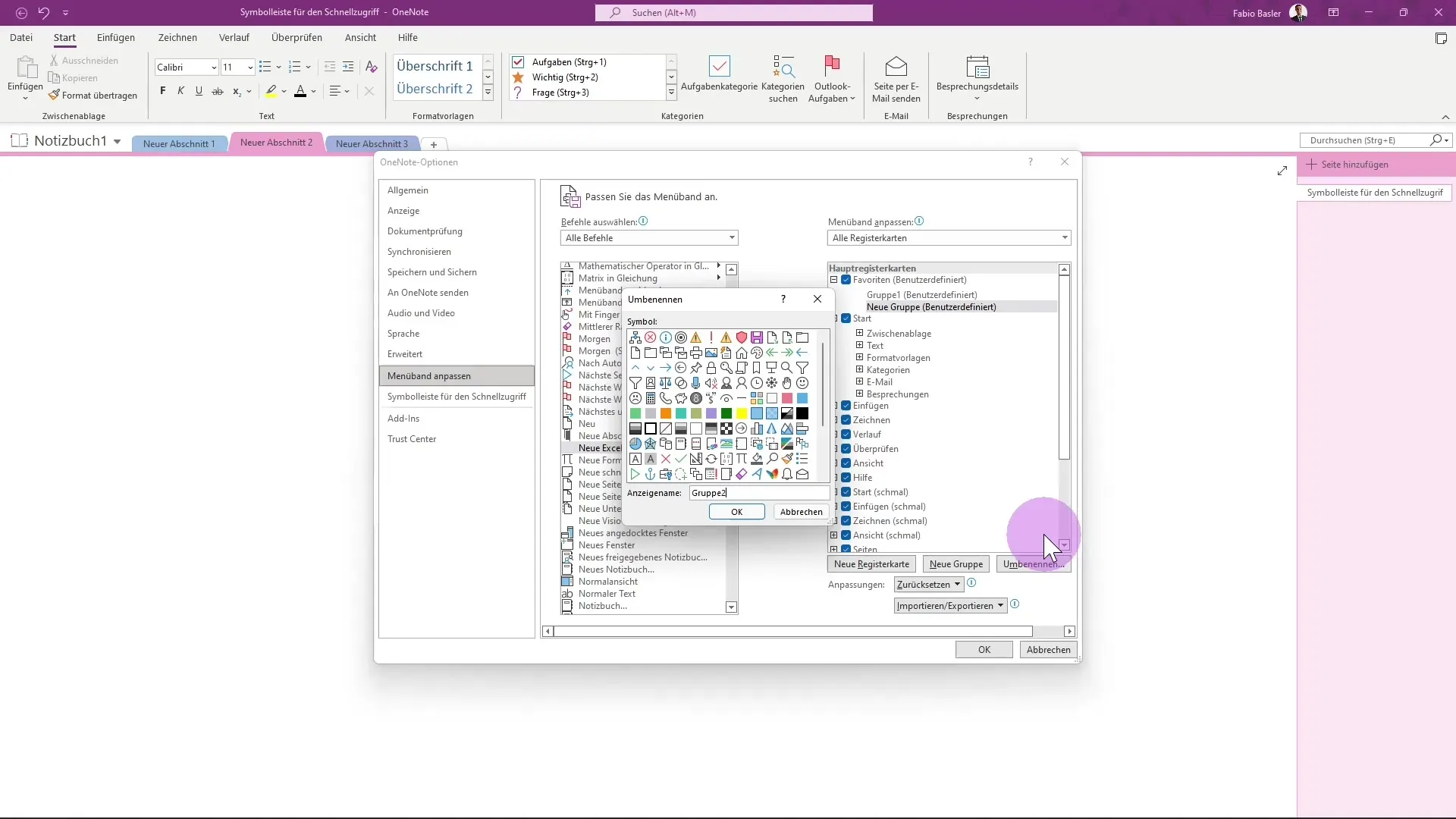Image resolution: width=1456 pixels, height=819 pixels.
Task: Select Symbolleiste für den Schnellzugriff menu item
Action: point(458,396)
